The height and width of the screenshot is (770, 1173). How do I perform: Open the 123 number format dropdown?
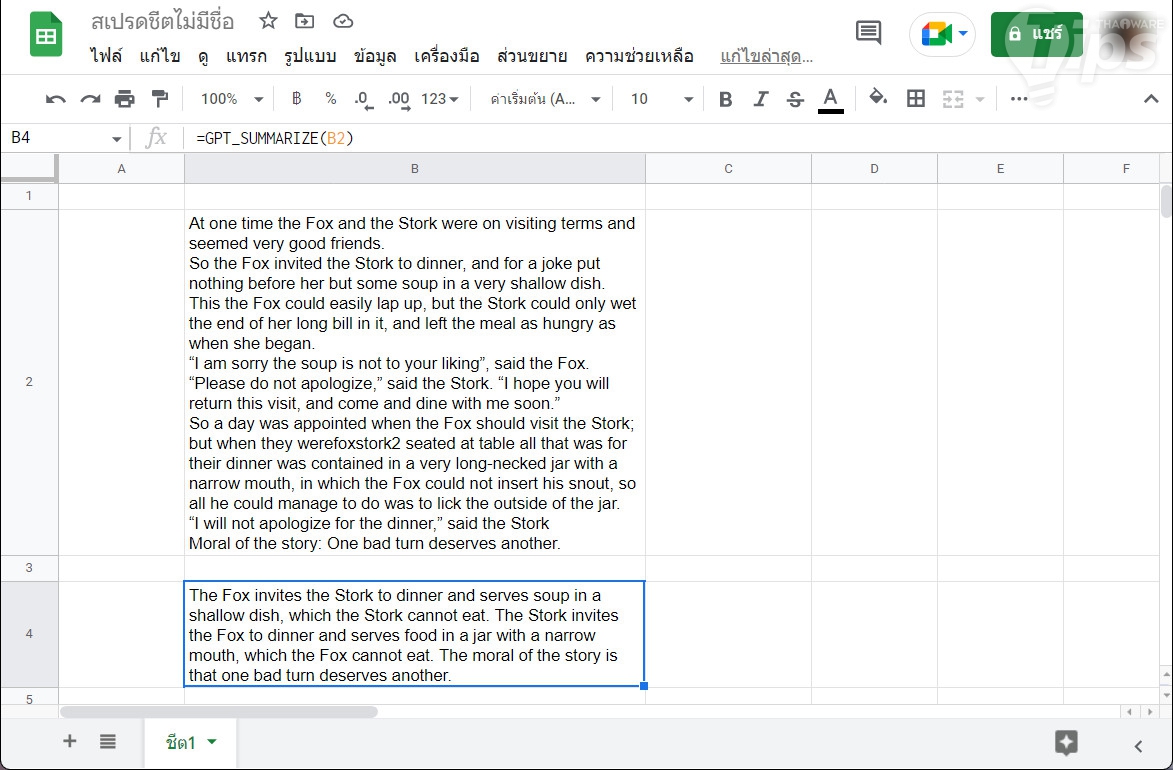click(440, 99)
